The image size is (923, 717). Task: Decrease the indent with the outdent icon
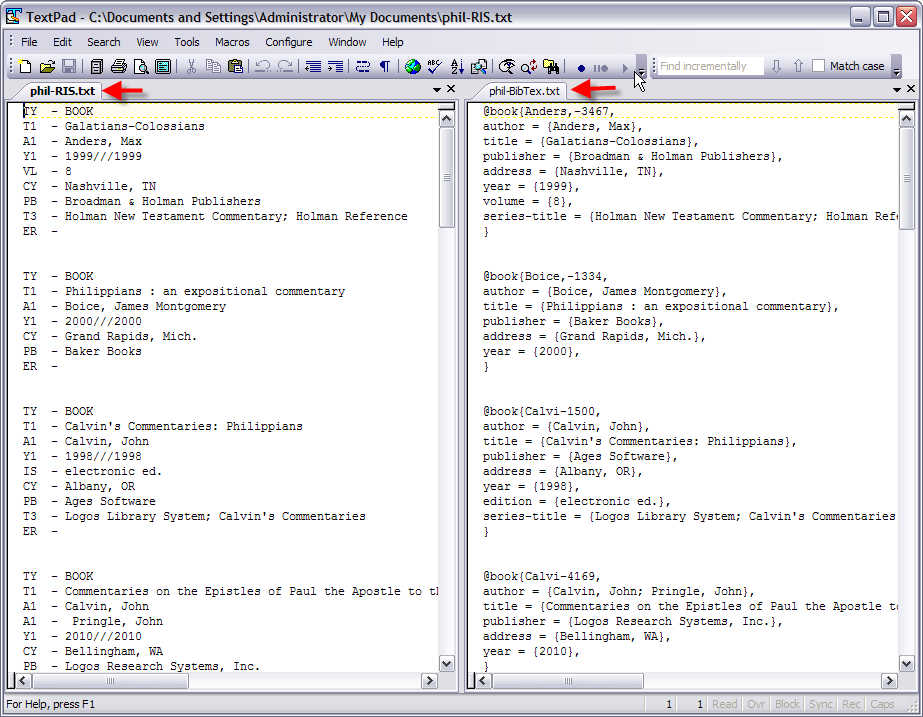[313, 67]
